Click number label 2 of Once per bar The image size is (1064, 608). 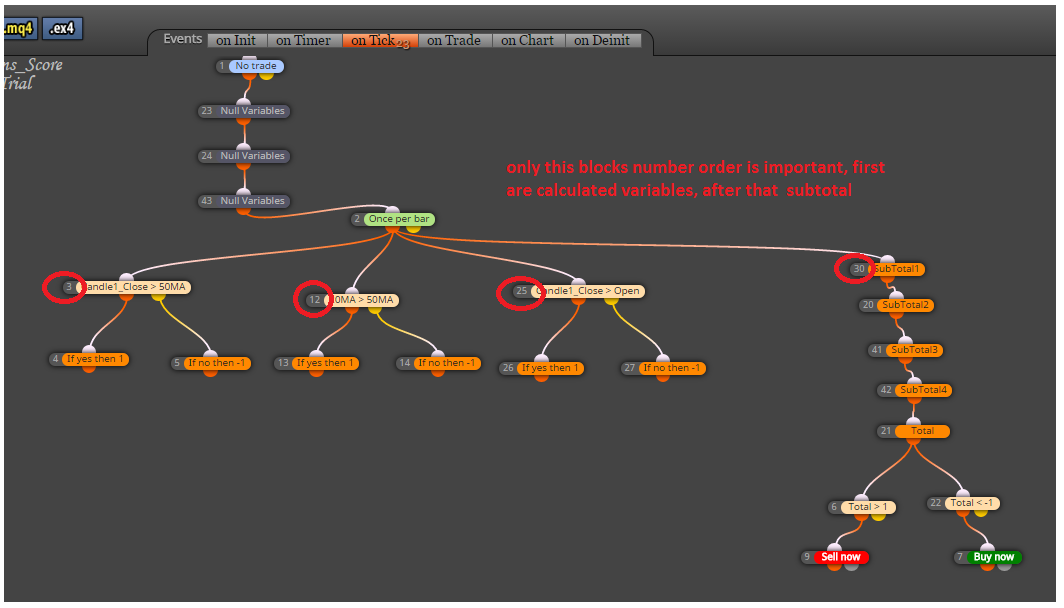click(x=357, y=219)
